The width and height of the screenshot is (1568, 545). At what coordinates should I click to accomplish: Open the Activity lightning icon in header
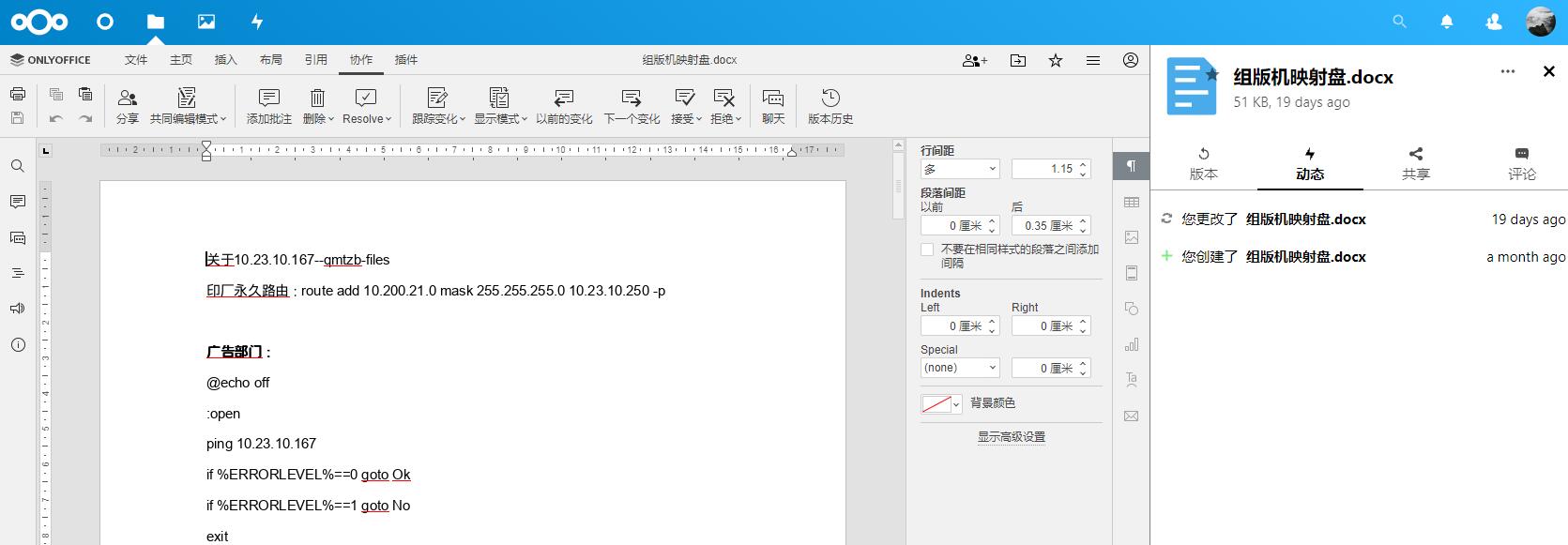pos(257,22)
